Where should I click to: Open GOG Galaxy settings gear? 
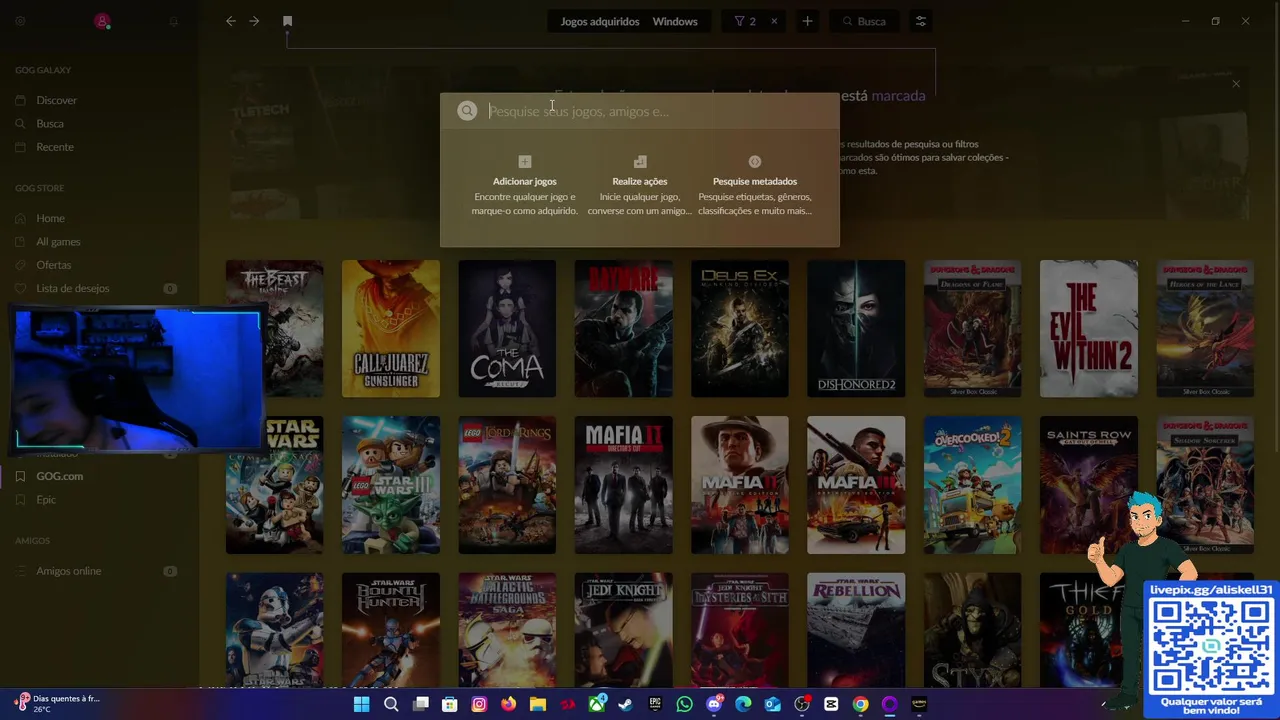[x=20, y=21]
